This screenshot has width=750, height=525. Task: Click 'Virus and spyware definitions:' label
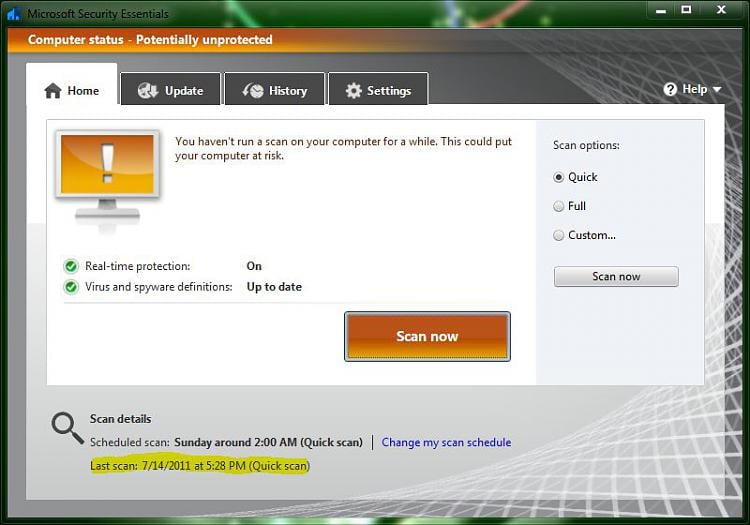159,287
